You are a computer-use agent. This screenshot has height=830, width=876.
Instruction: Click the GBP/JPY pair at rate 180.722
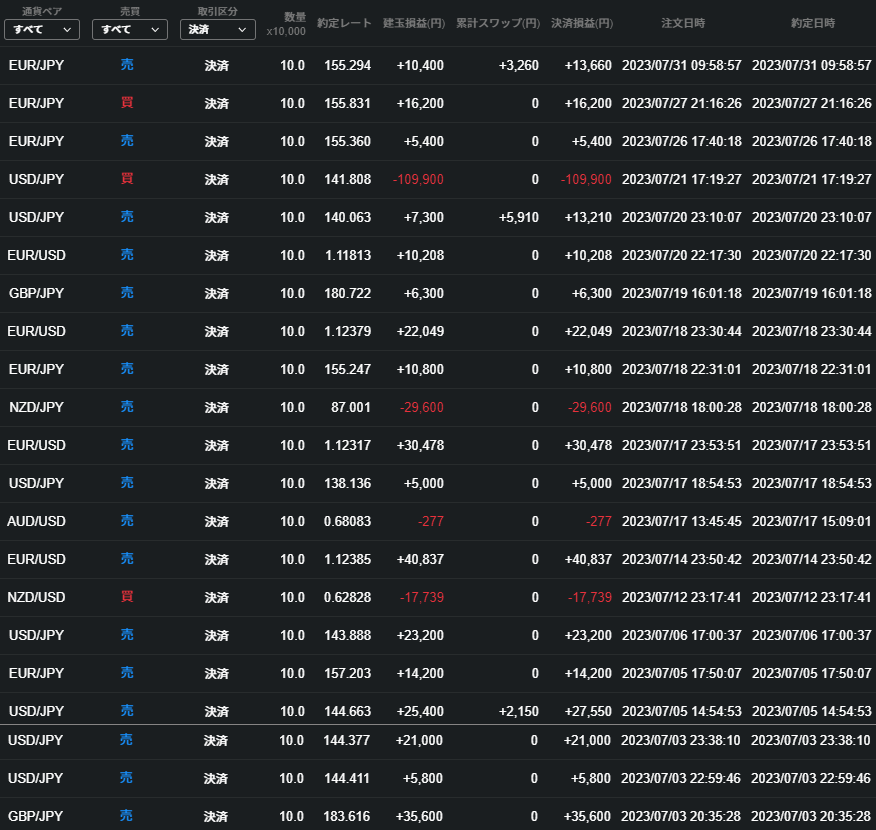click(x=36, y=293)
